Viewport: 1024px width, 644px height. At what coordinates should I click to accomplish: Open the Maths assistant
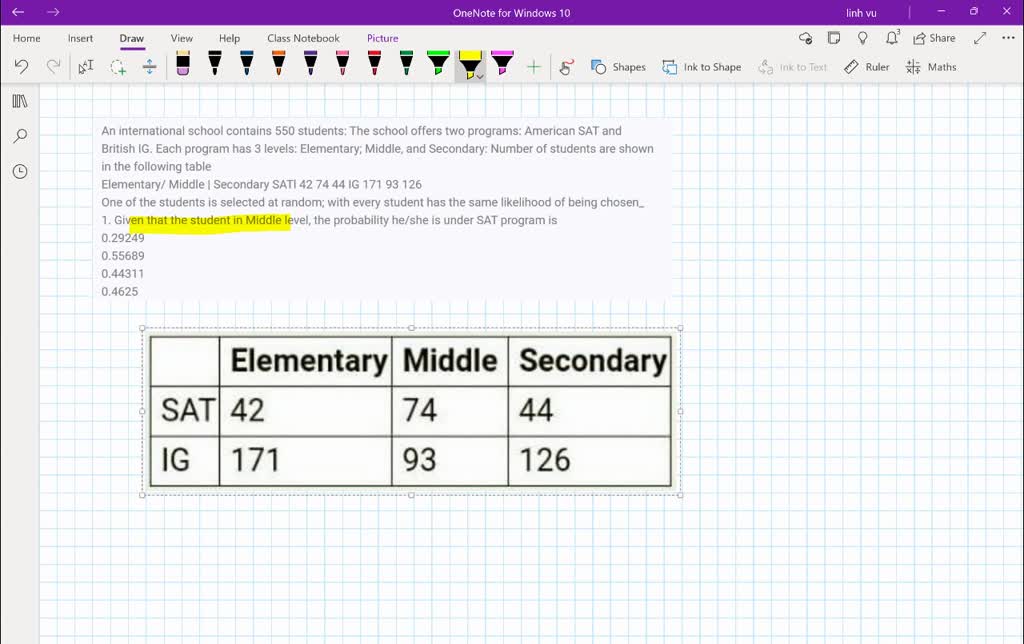tap(931, 66)
